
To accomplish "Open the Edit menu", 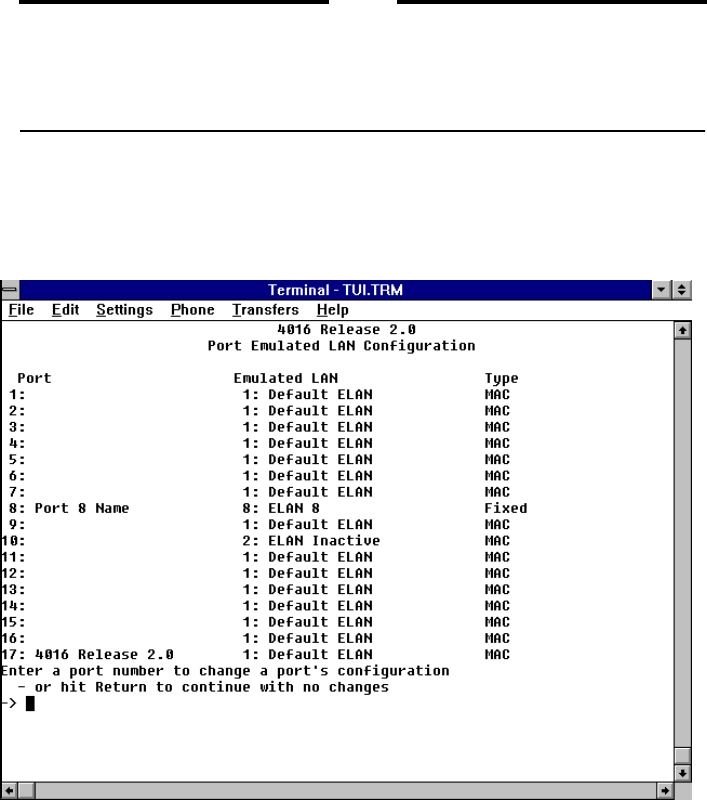I will 65,310.
